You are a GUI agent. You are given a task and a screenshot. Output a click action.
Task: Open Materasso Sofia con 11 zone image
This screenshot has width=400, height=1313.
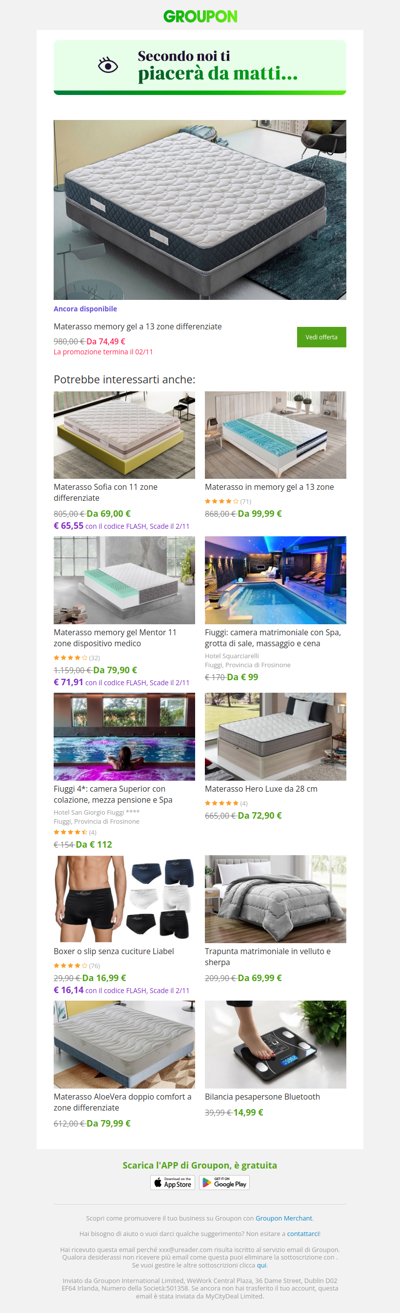[x=124, y=435]
